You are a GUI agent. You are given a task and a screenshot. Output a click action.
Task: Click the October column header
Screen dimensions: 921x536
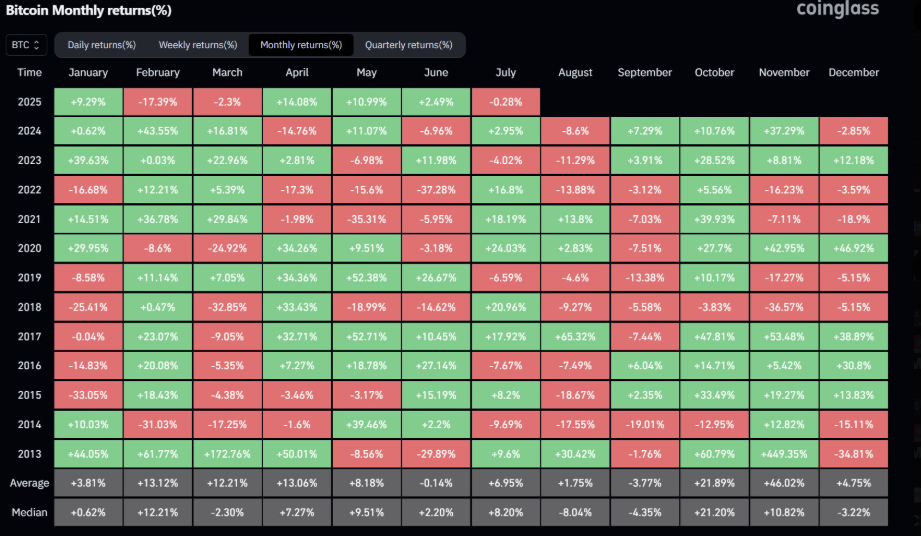point(714,72)
